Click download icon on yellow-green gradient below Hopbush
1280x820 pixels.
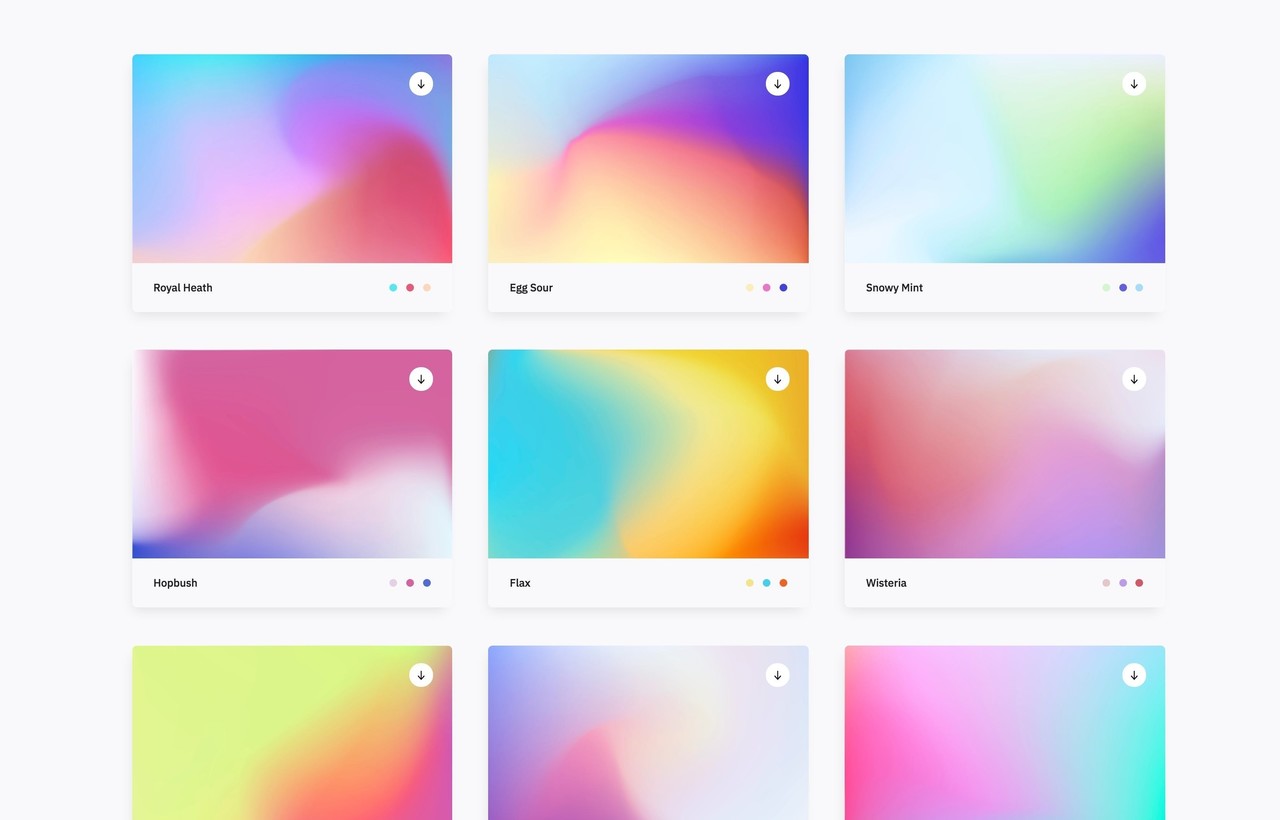(x=421, y=675)
